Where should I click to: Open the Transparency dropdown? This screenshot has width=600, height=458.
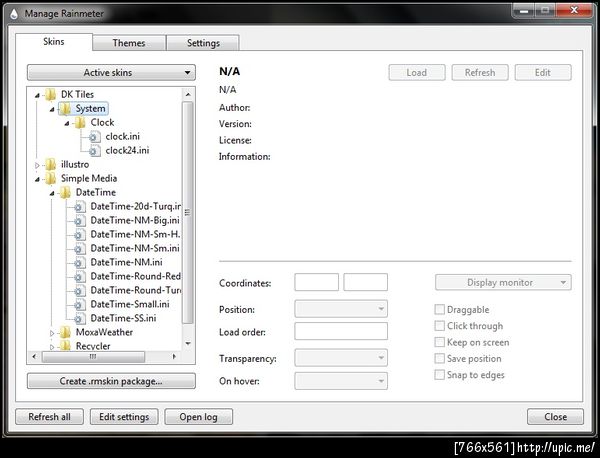pos(341,358)
